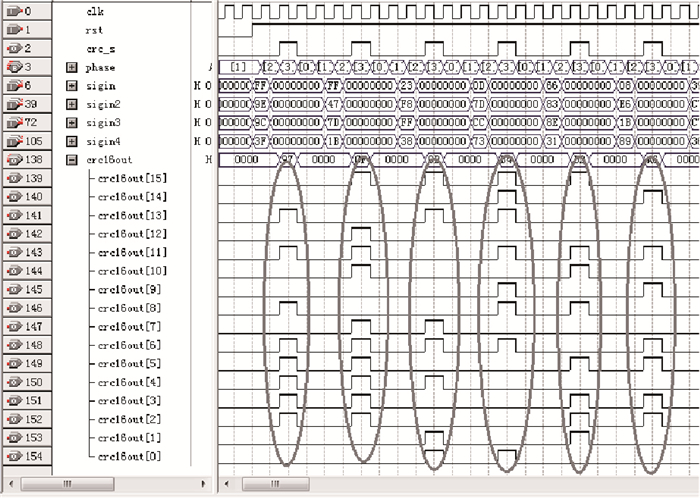
Task: Click the signal list horizontal scrollbar thumb
Action: click(x=67, y=484)
